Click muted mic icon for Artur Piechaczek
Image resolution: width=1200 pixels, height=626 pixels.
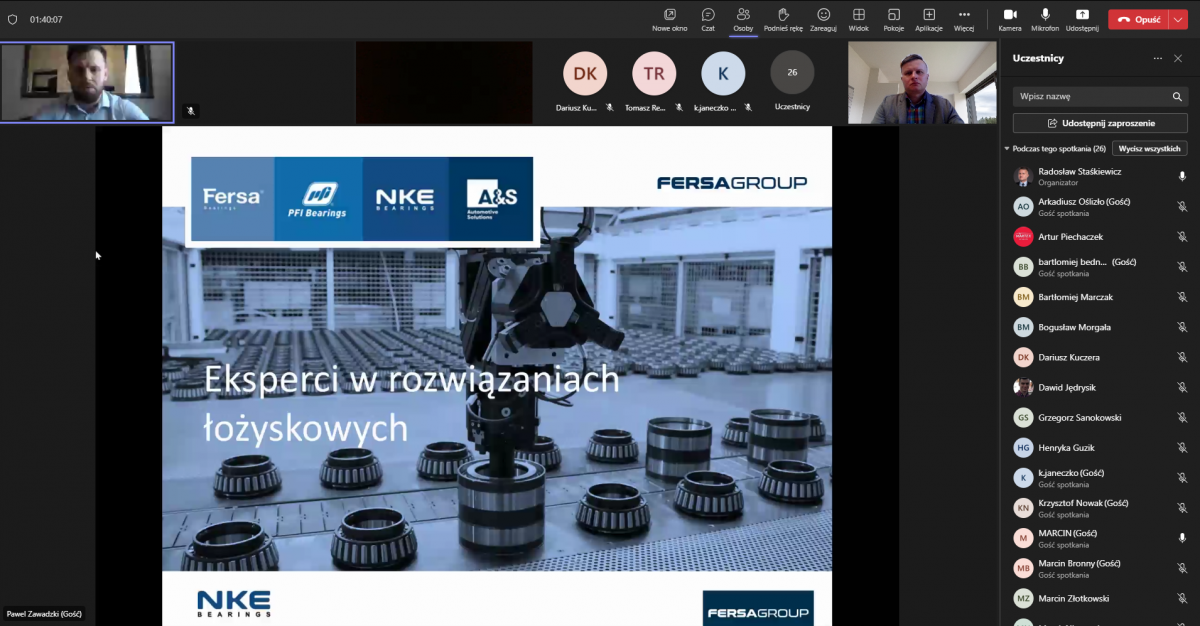click(x=1182, y=237)
